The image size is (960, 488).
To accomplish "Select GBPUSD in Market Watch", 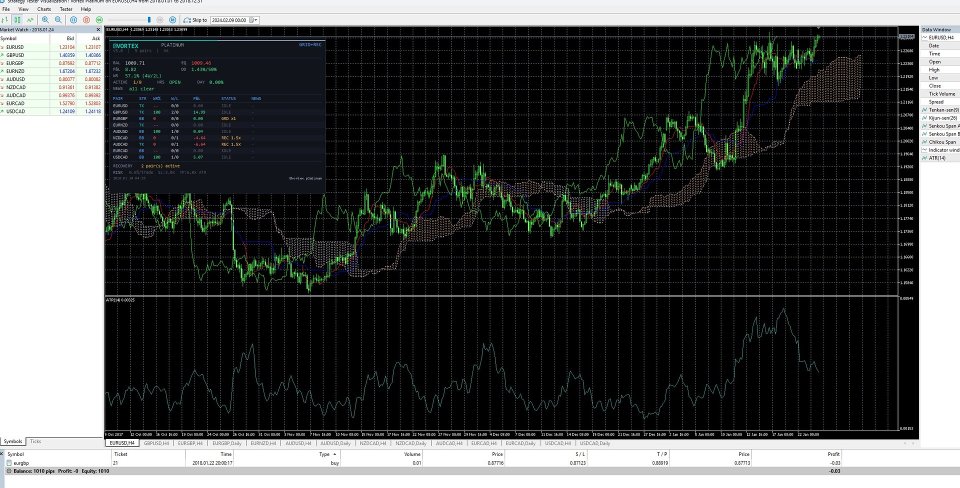I will (x=51, y=54).
